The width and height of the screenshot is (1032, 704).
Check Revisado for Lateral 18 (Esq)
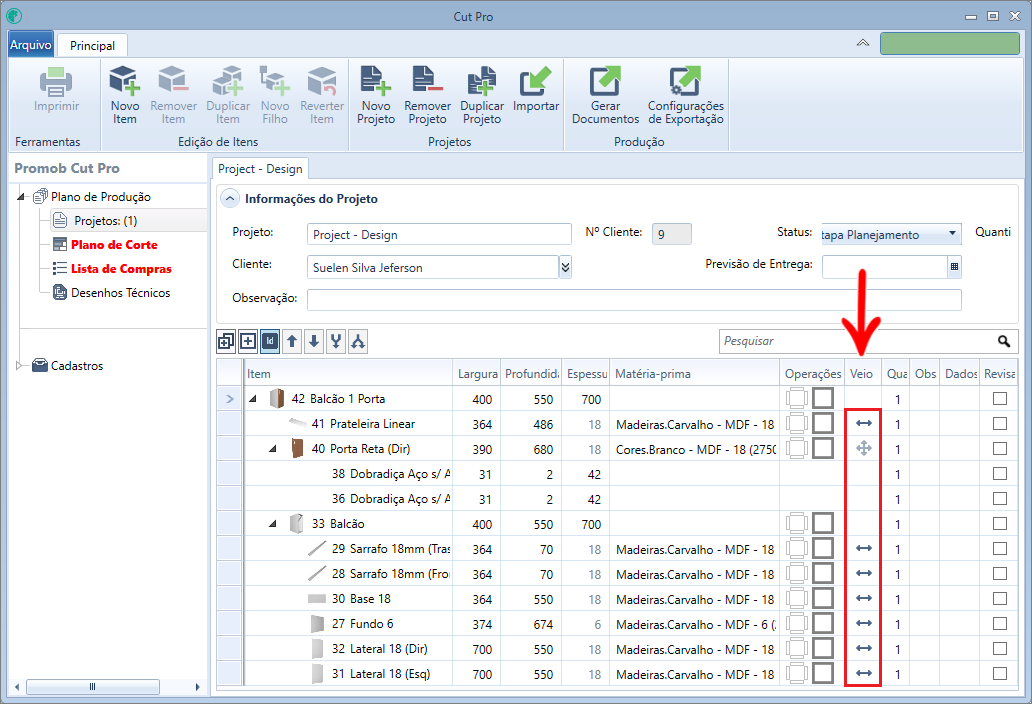pyautogui.click(x=1000, y=674)
